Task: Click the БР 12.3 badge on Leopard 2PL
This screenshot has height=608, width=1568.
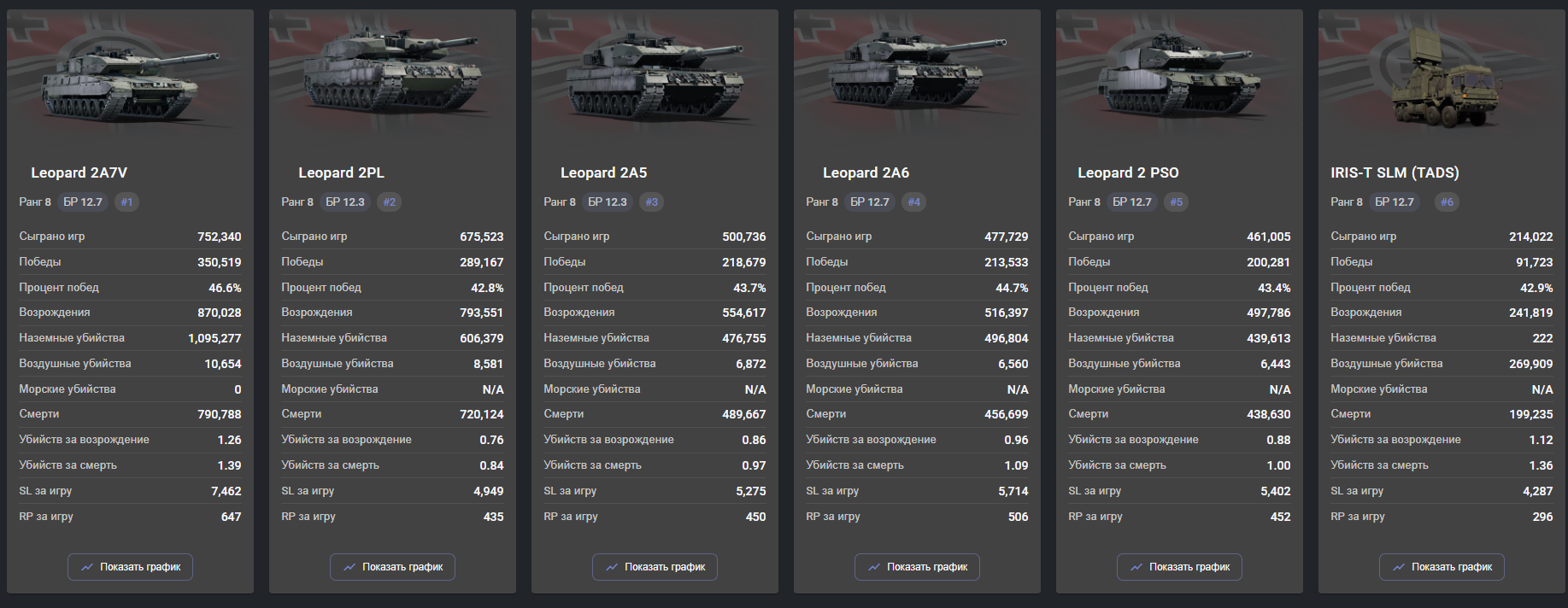Action: (345, 202)
